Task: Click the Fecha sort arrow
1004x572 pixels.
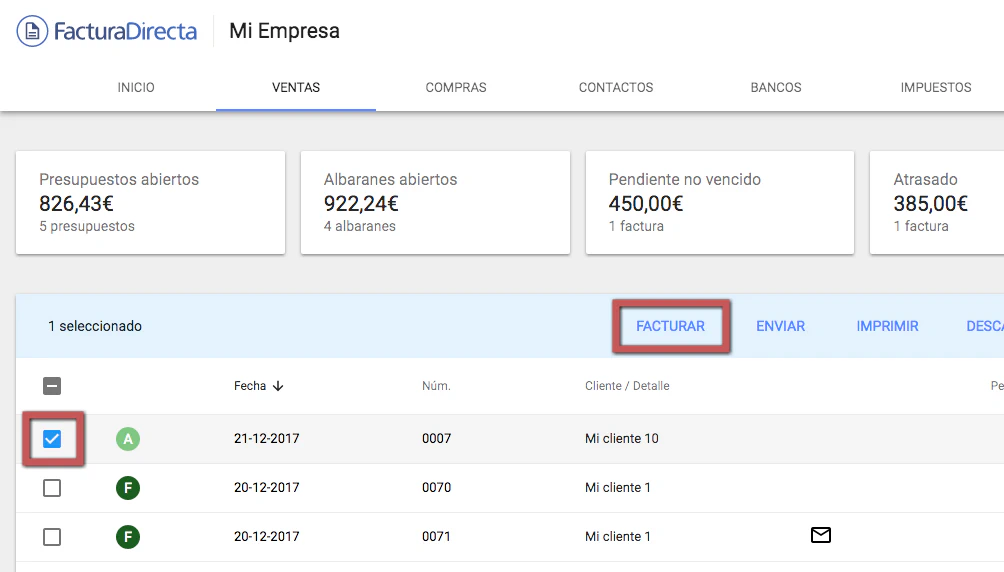Action: [x=278, y=386]
